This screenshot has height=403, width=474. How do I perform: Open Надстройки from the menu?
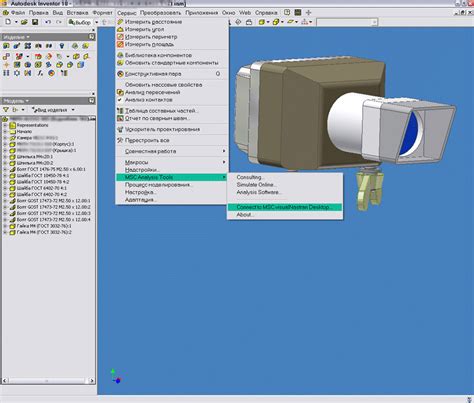(x=172, y=170)
